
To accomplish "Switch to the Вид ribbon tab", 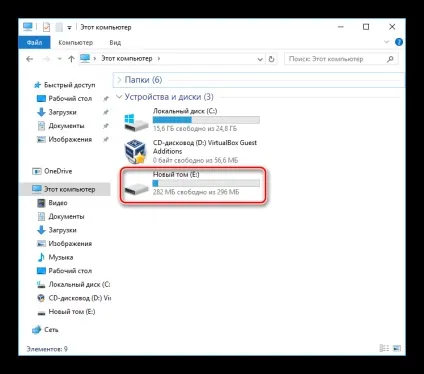I will click(x=115, y=43).
